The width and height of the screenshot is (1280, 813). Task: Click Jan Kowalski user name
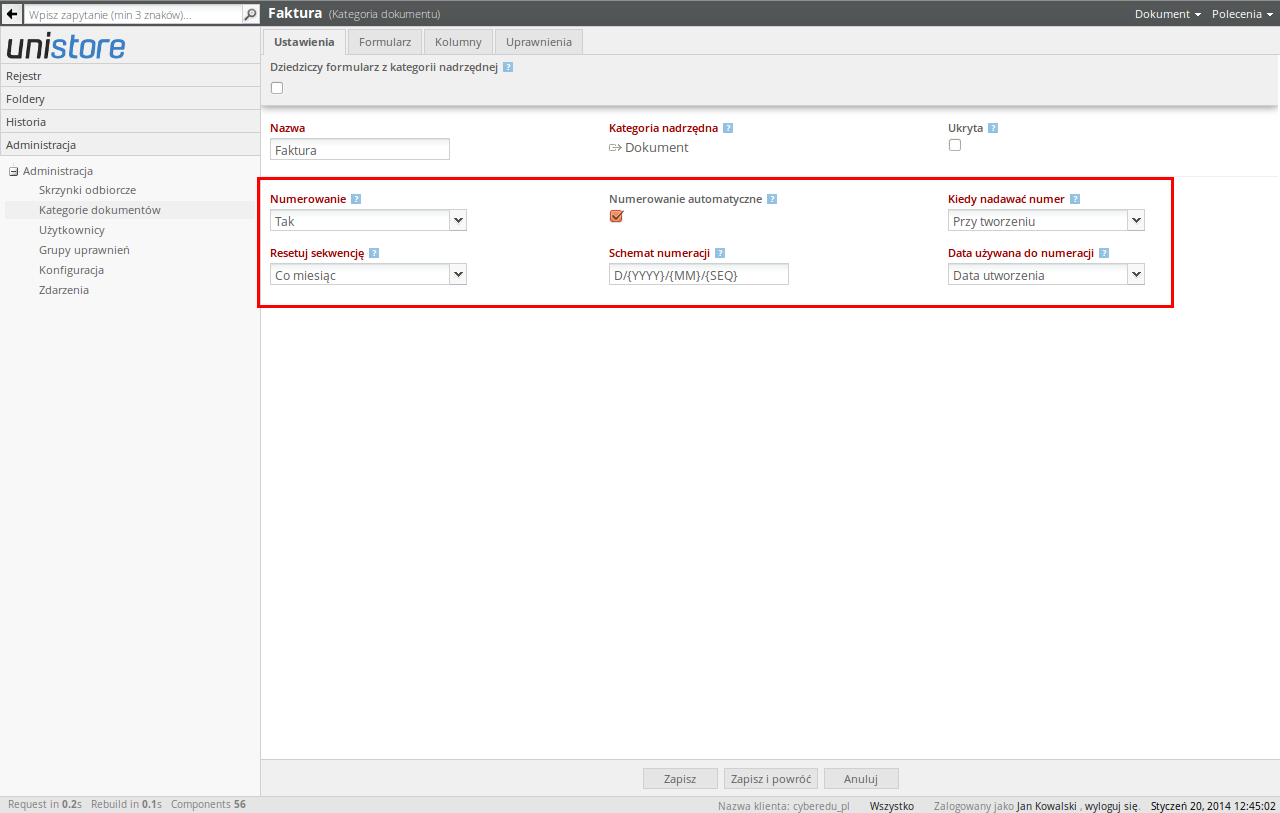click(1047, 805)
